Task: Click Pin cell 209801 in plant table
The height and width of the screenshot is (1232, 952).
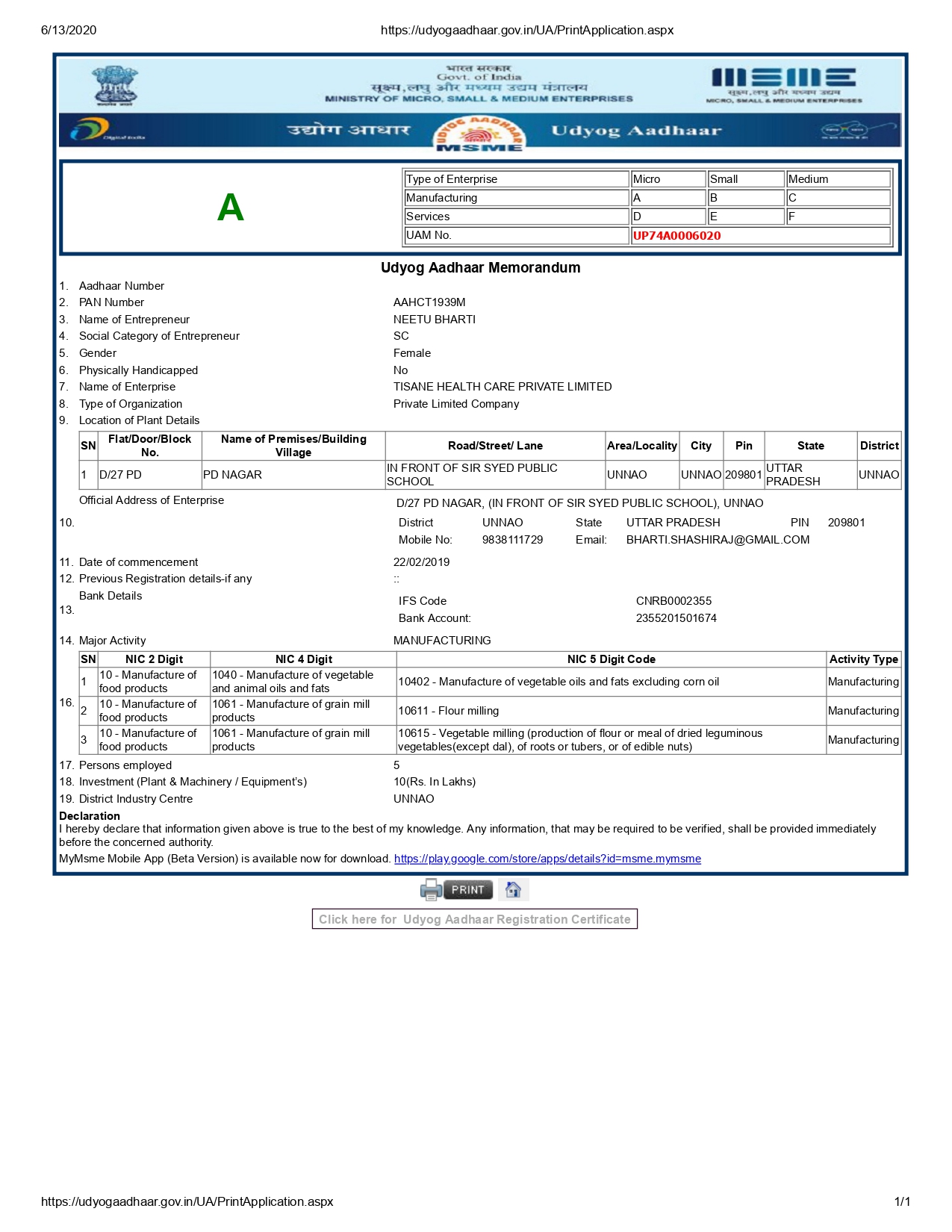Action: (x=744, y=475)
